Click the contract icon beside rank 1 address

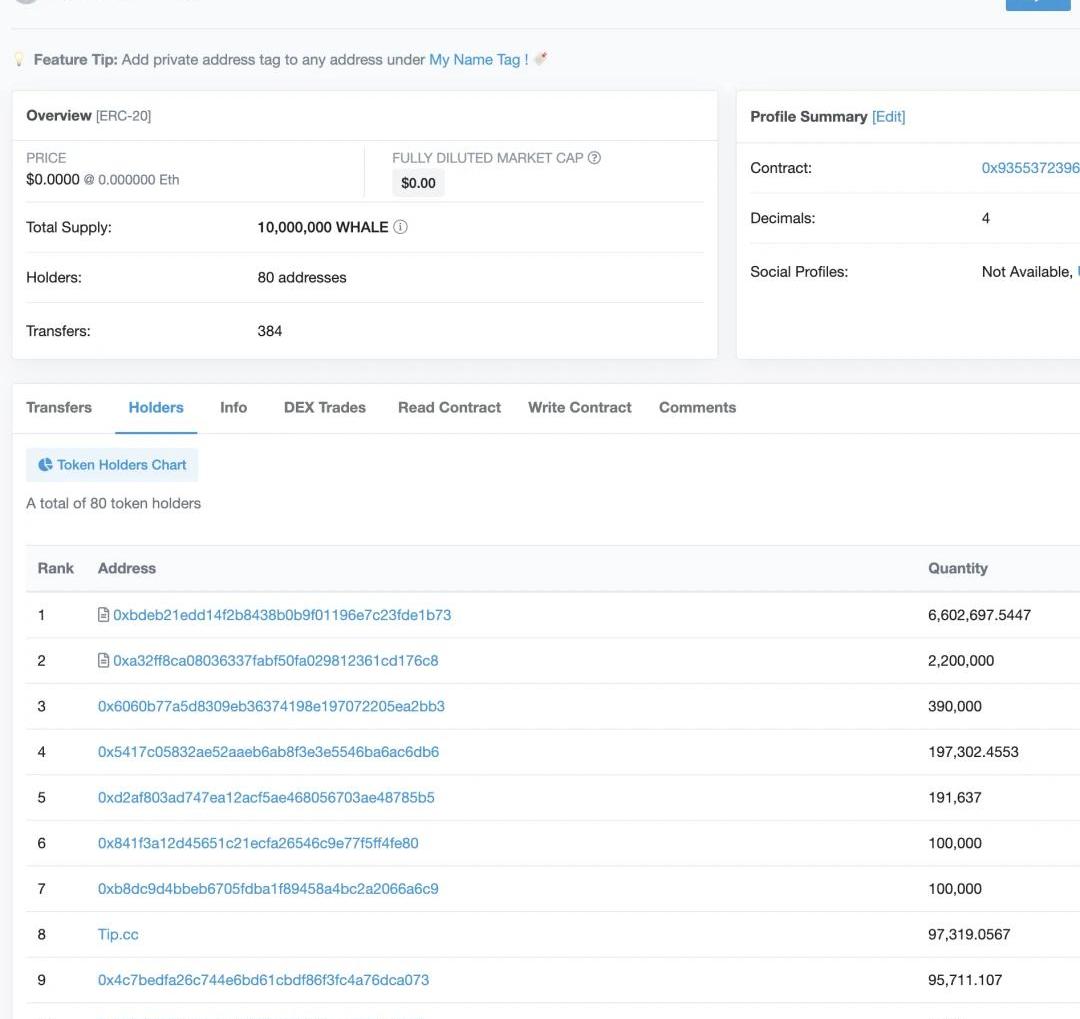tap(103, 615)
